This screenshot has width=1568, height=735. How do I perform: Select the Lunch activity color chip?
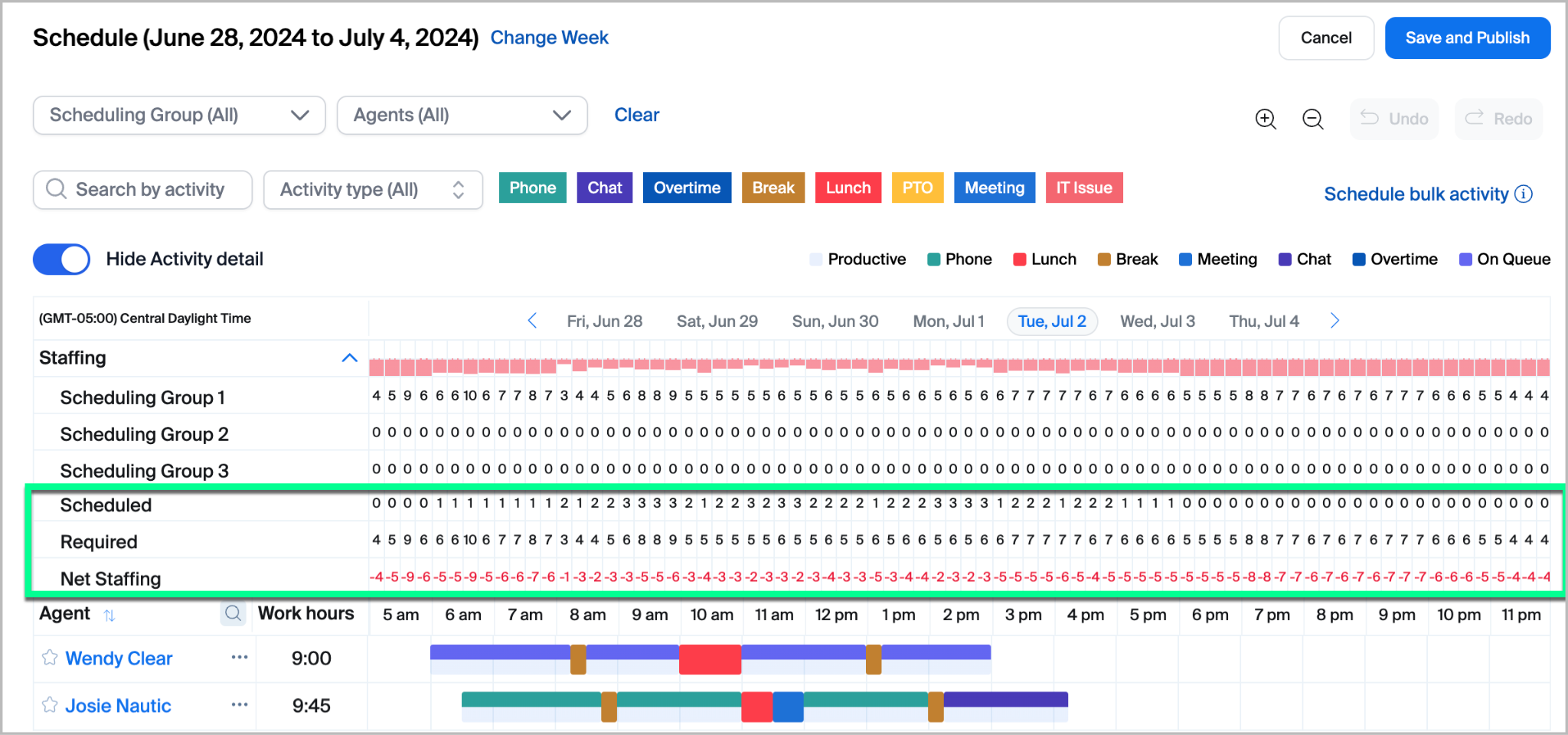[x=848, y=188]
